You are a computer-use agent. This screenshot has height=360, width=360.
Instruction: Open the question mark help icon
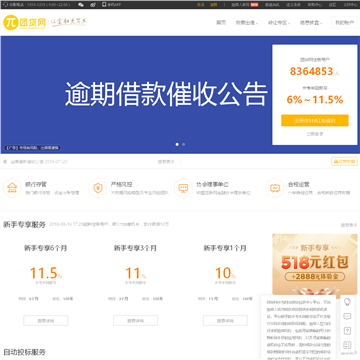tap(347, 331)
